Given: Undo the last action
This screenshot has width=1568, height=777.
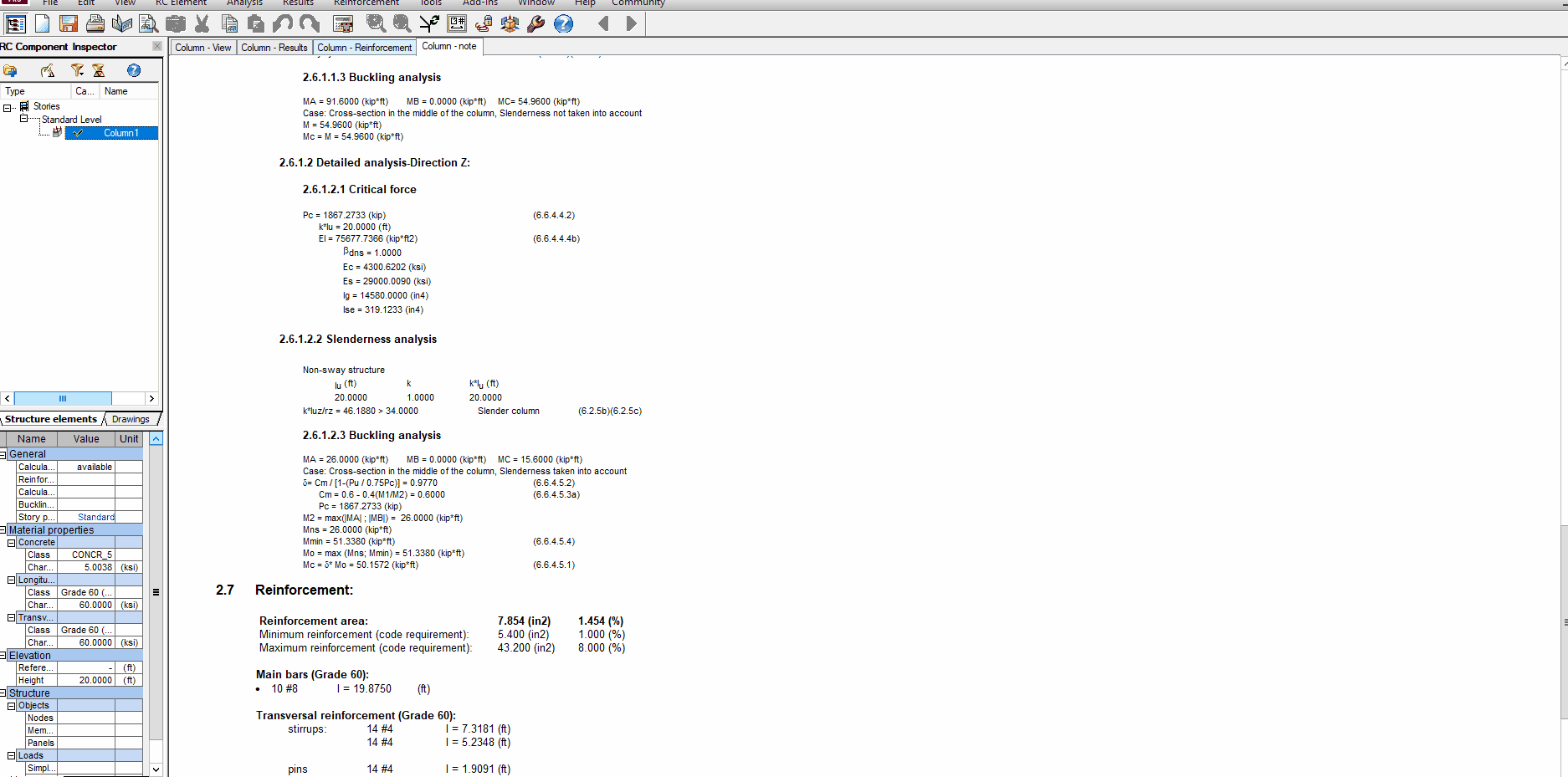Looking at the screenshot, I should (283, 23).
